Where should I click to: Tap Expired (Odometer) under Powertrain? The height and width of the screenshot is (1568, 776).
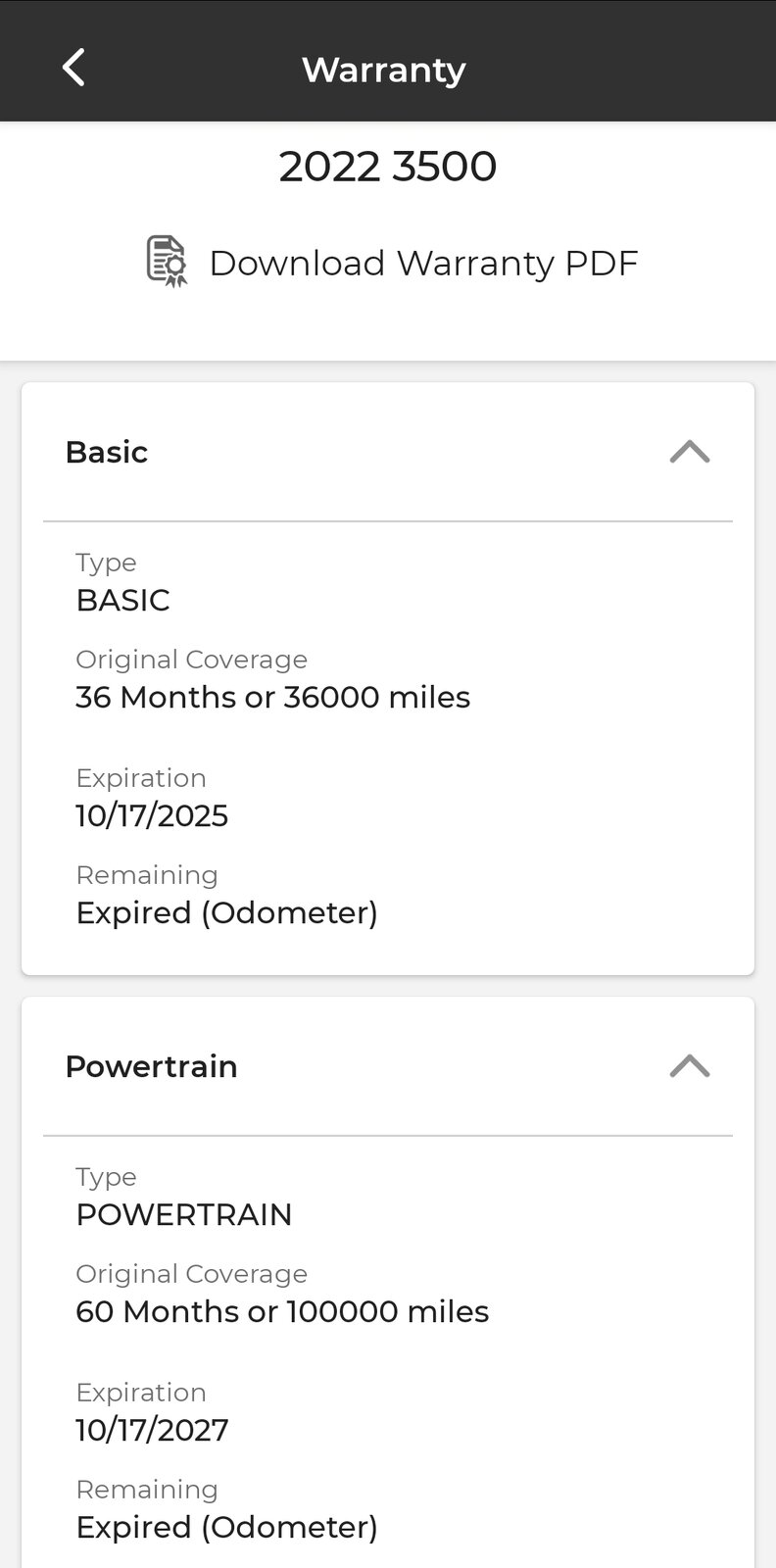point(227,1528)
